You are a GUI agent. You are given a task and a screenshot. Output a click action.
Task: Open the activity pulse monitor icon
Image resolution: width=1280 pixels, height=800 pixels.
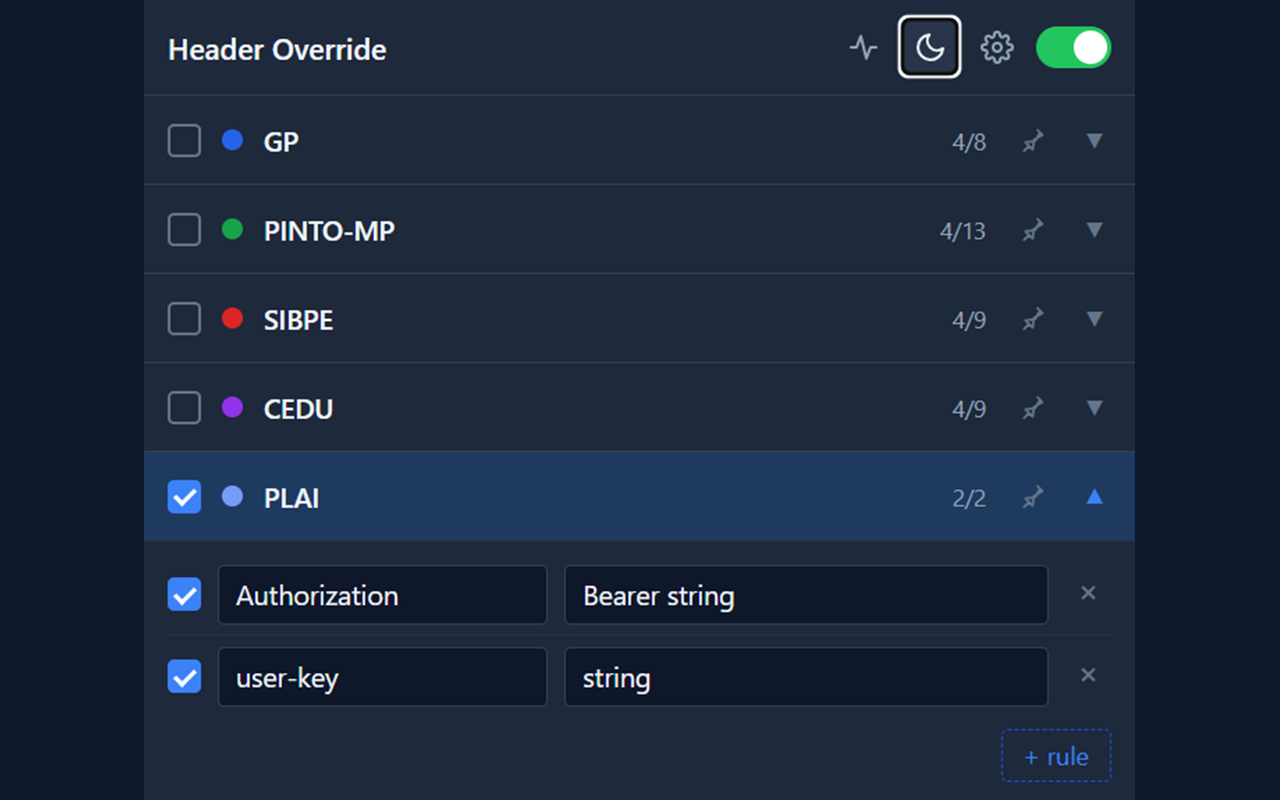click(863, 47)
